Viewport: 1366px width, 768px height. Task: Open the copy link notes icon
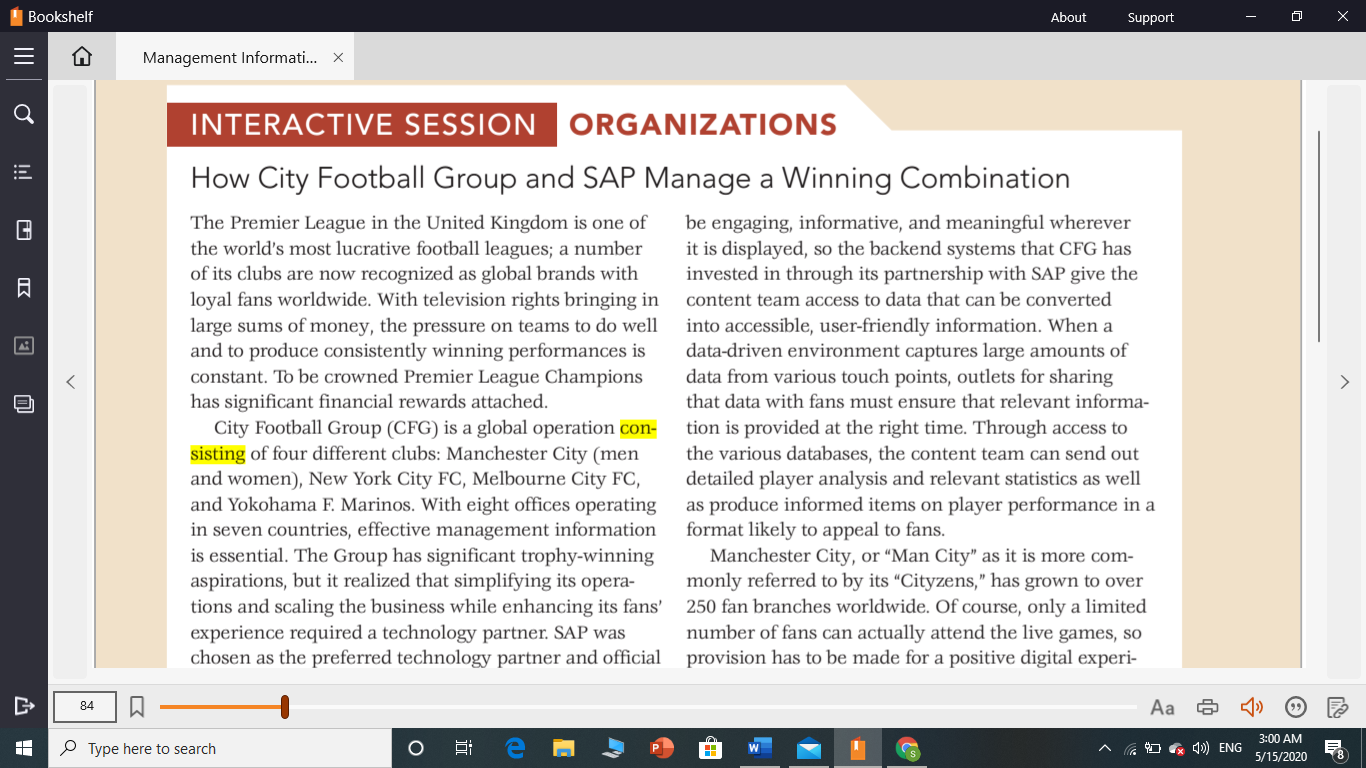(1338, 707)
